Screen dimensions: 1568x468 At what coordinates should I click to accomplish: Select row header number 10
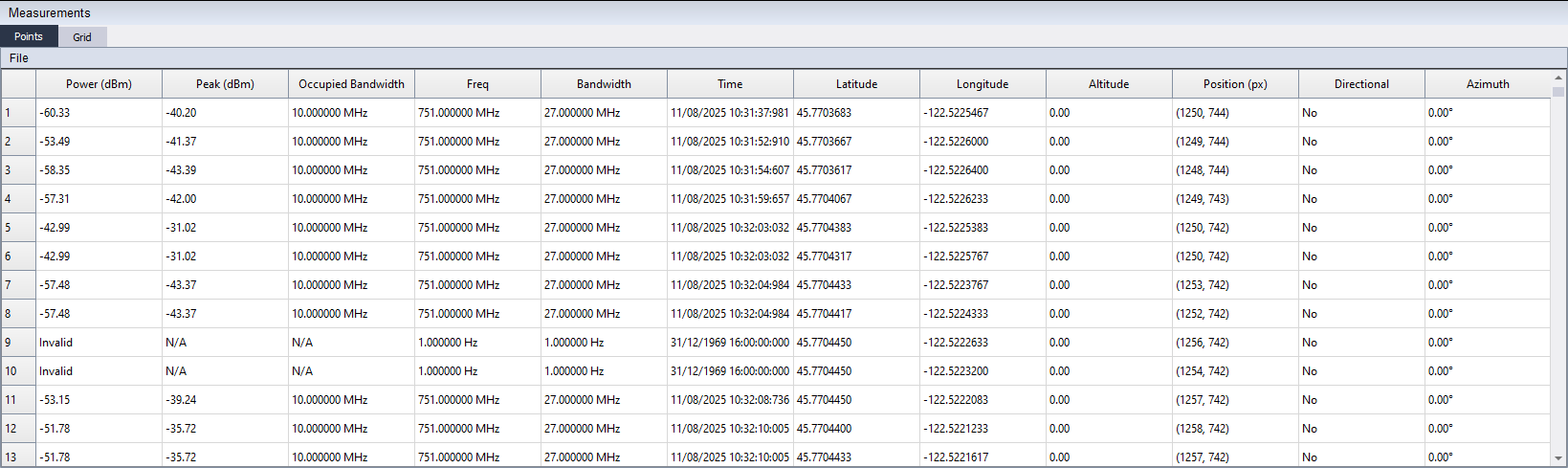coord(19,371)
